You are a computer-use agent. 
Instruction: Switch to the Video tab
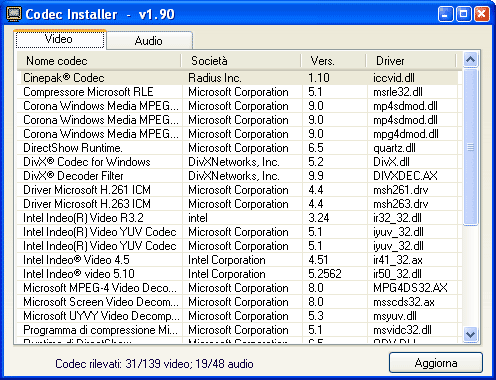[60, 39]
